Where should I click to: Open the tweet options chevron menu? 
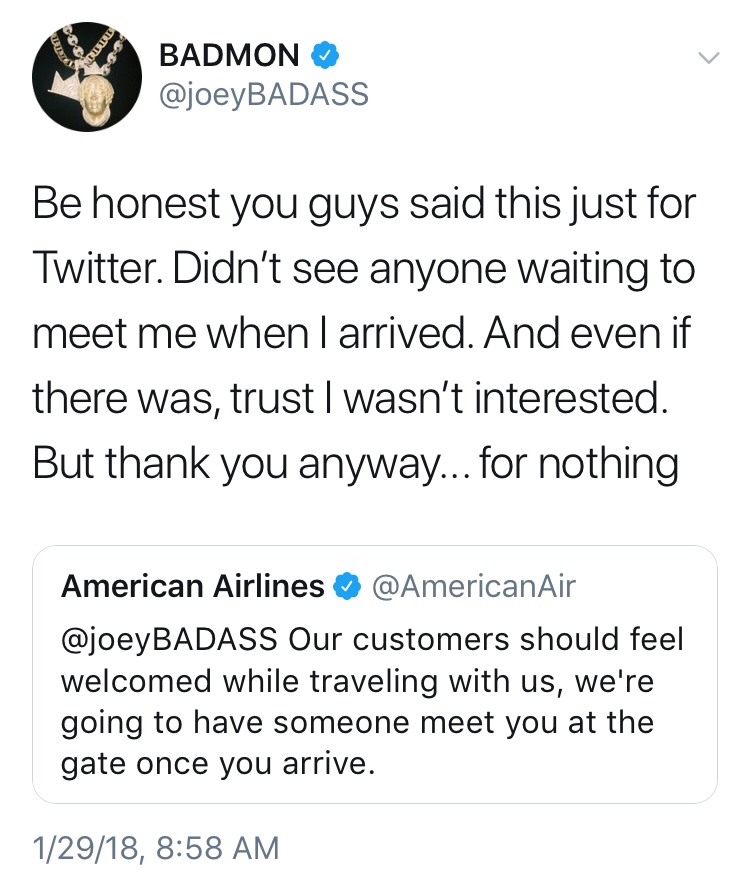(707, 59)
